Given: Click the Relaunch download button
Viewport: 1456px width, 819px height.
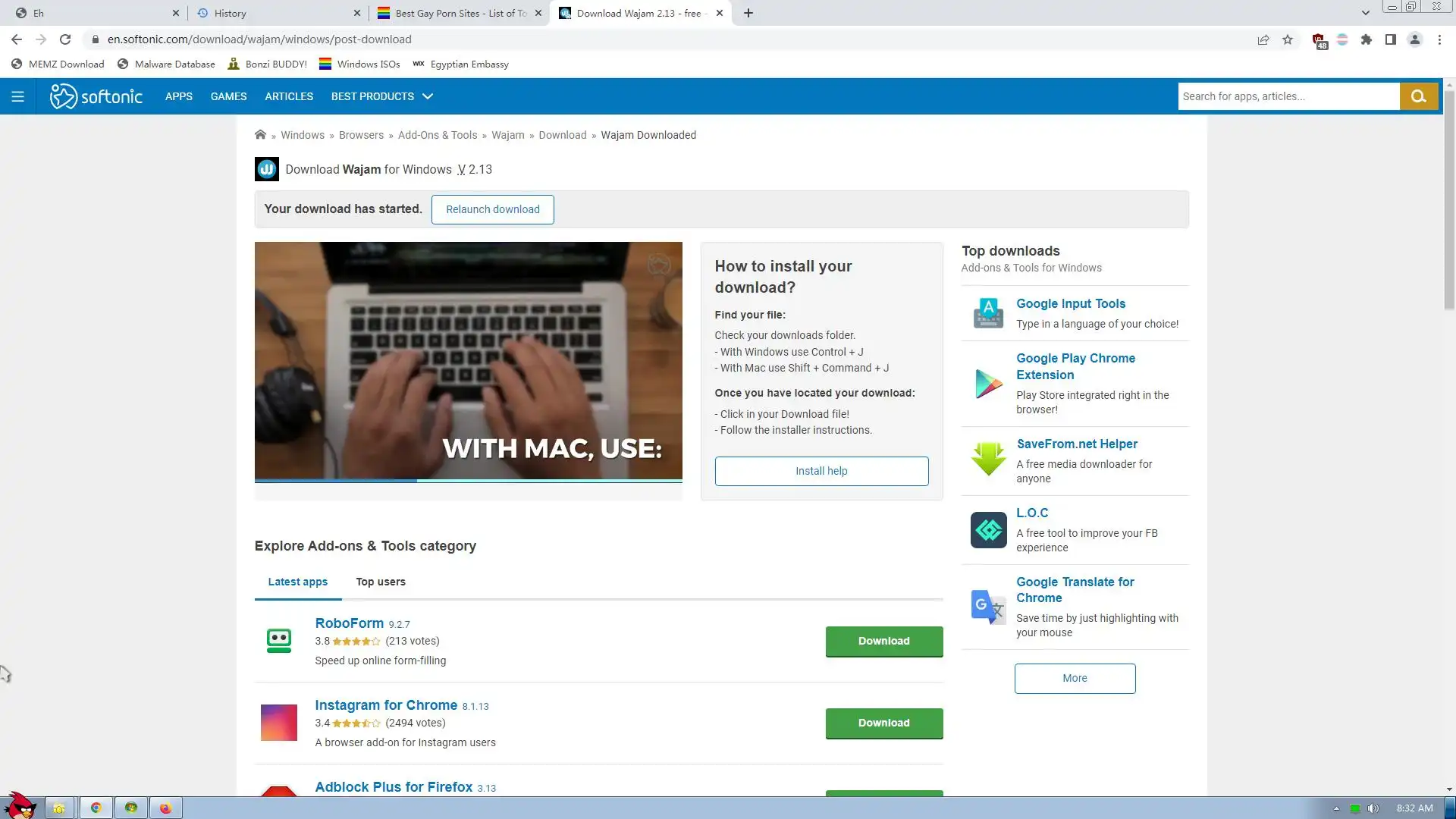Looking at the screenshot, I should pyautogui.click(x=492, y=209).
